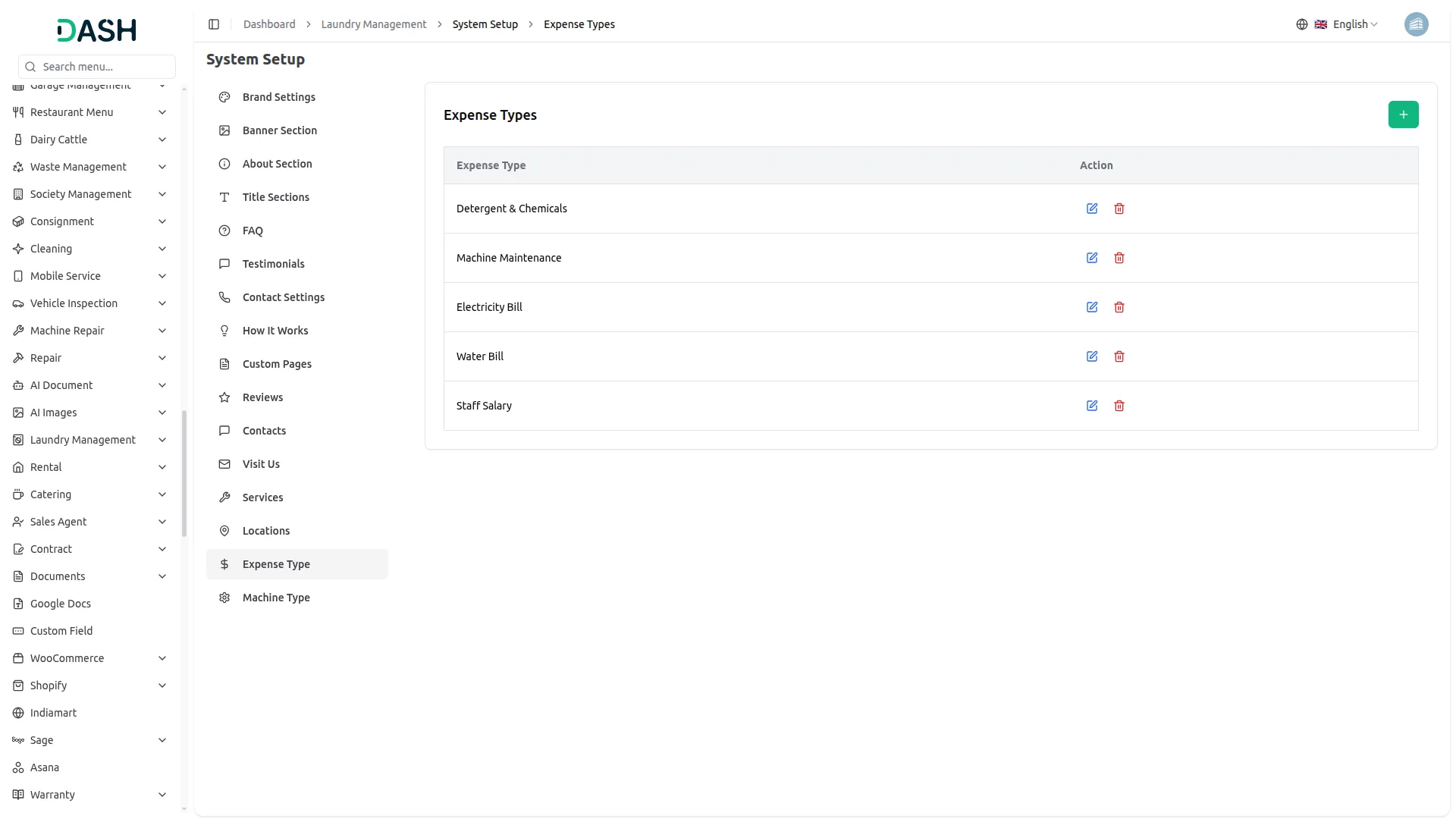Go to Dashboard breadcrumb link
This screenshot has width=1456, height=819.
point(269,24)
